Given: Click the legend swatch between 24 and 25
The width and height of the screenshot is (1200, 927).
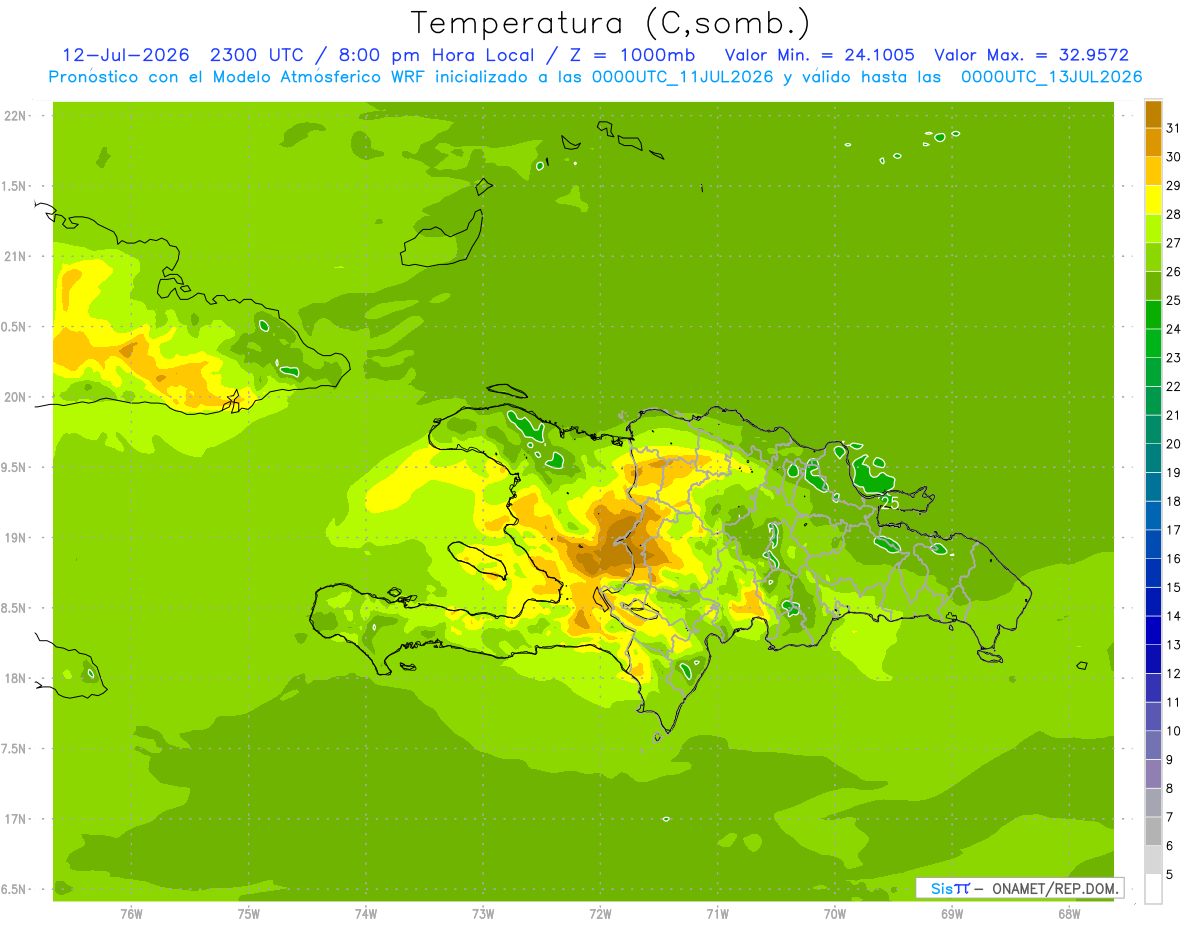Looking at the screenshot, I should click(1153, 315).
